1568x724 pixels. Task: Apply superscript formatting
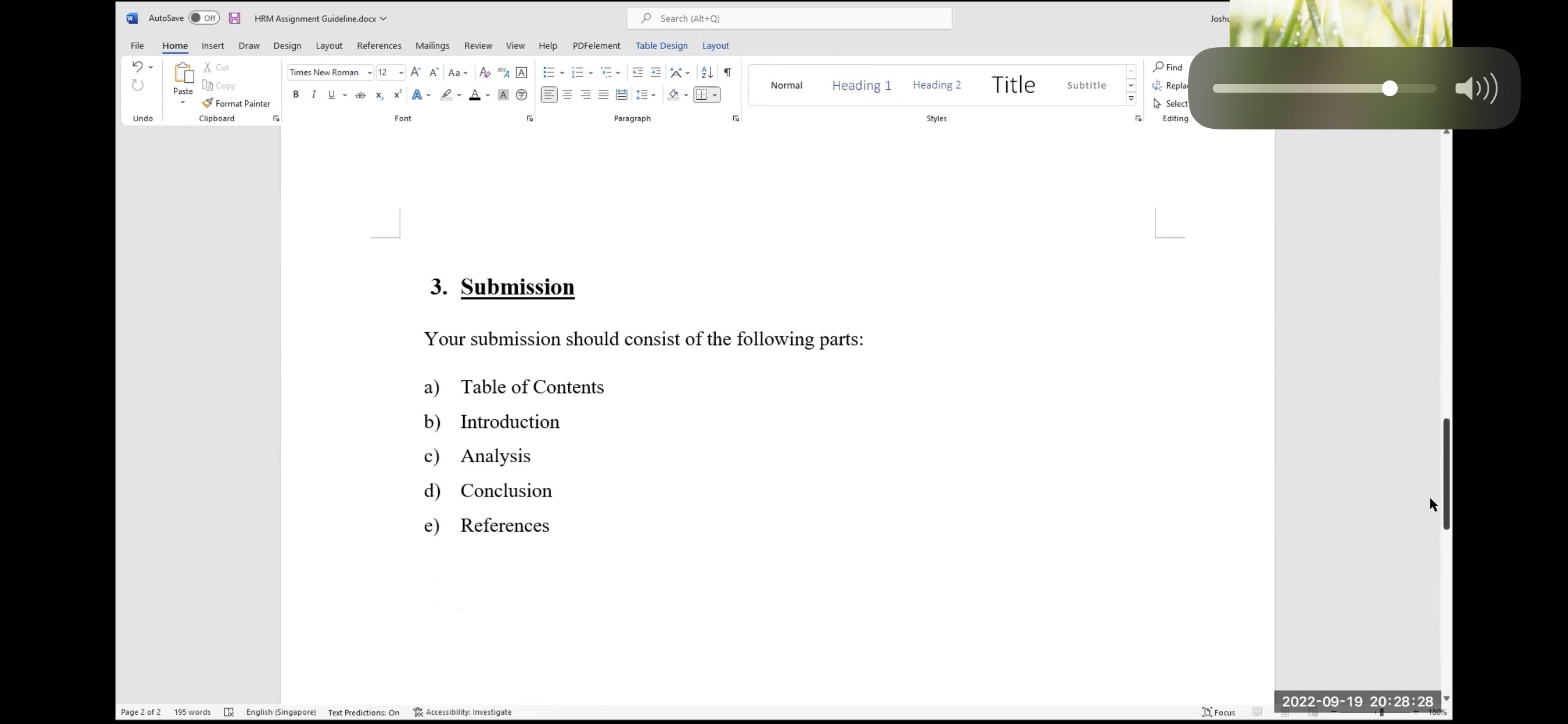397,95
